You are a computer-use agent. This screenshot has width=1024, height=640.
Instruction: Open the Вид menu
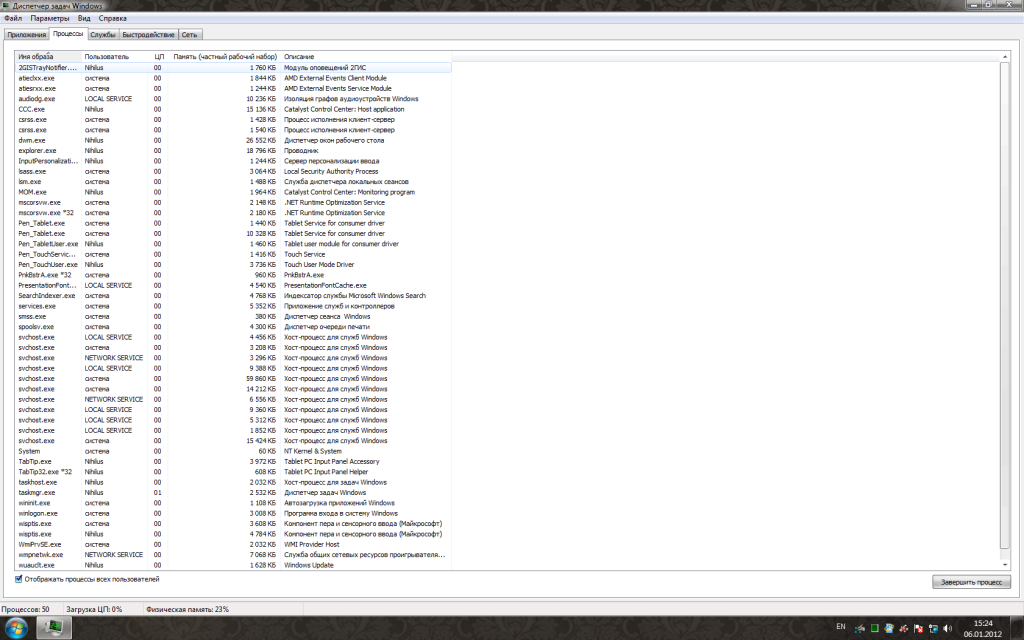[84, 18]
